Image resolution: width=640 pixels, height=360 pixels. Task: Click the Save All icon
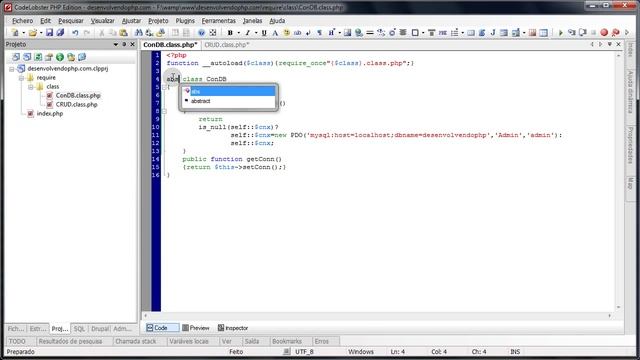coord(60,33)
